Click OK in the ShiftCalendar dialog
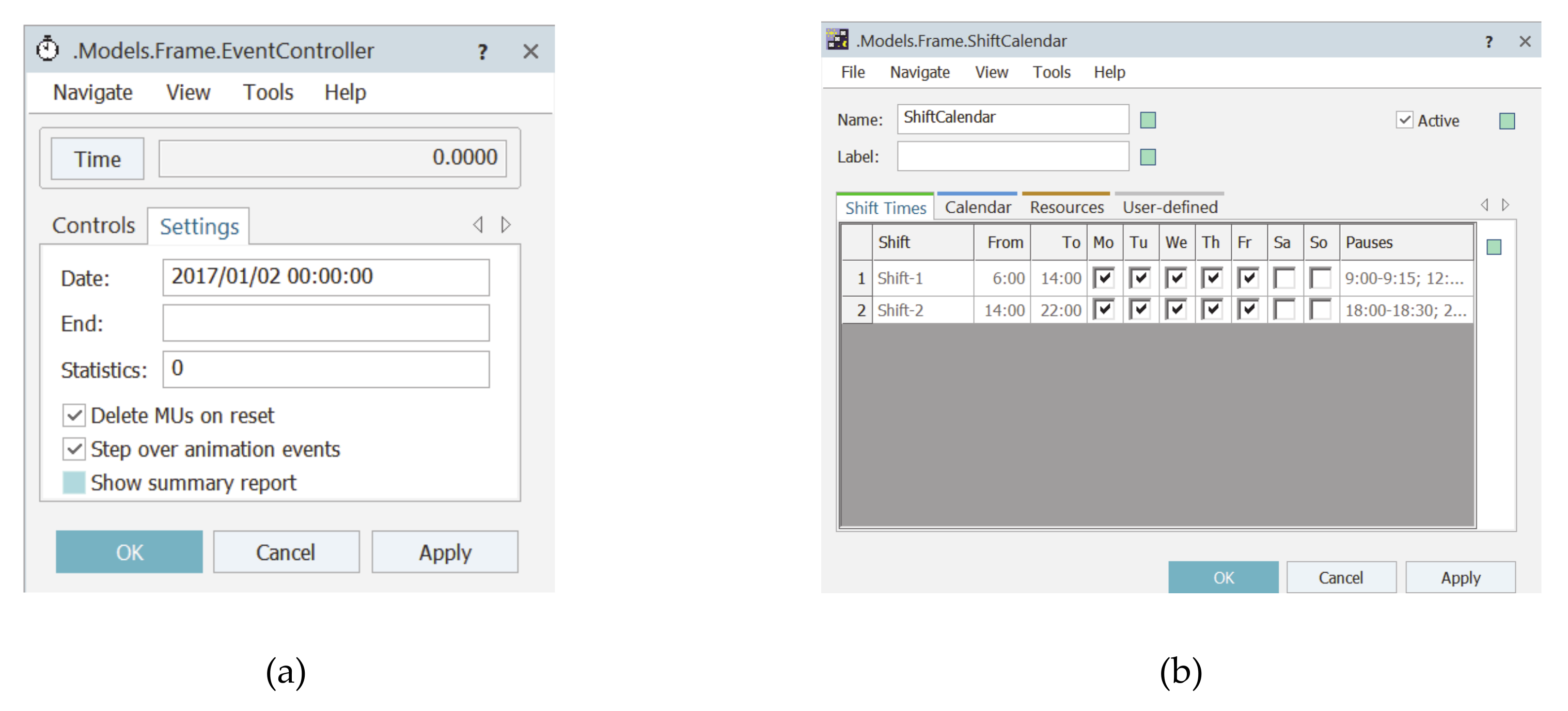Viewport: 1568px width, 711px height. pos(1223,577)
